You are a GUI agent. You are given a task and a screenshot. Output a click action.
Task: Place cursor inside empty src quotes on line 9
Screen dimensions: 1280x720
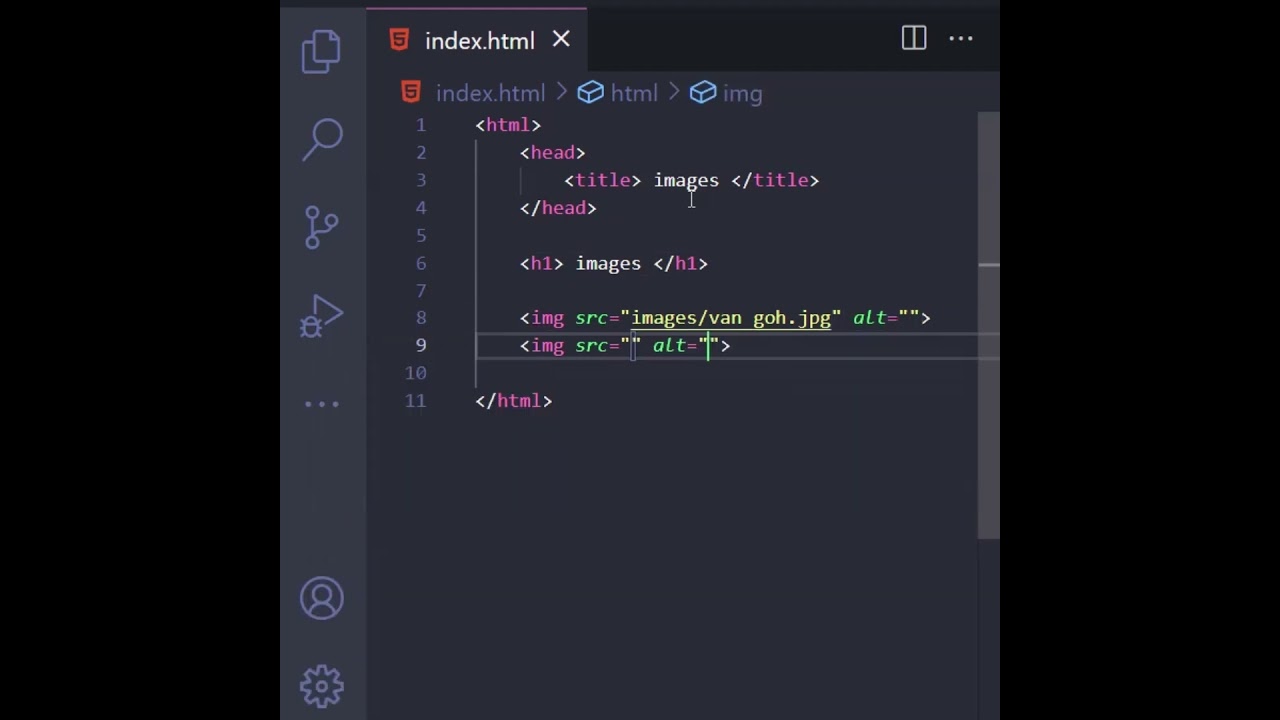coord(631,346)
